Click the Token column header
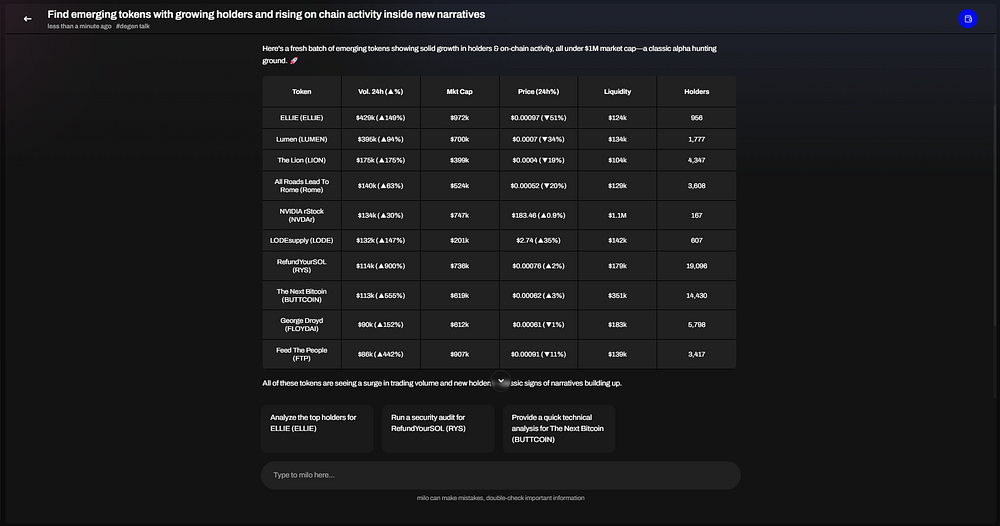The width and height of the screenshot is (1000, 526). click(301, 91)
